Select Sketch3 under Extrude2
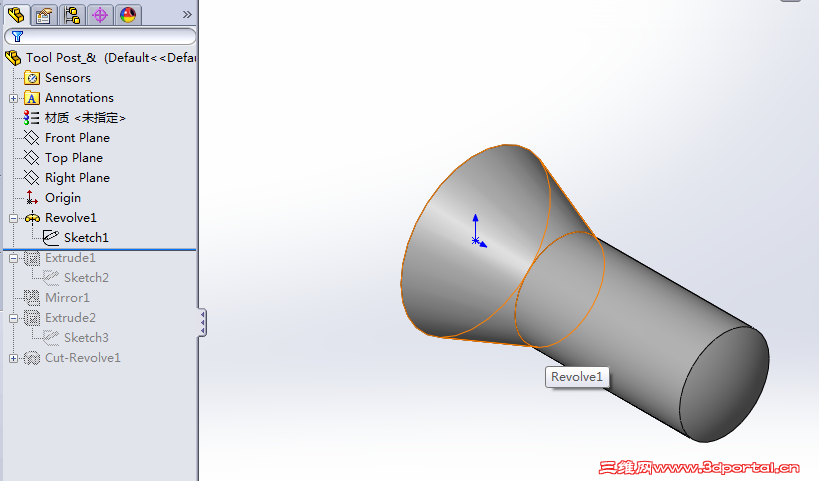Viewport: 819px width, 481px height. pyautogui.click(x=86, y=338)
